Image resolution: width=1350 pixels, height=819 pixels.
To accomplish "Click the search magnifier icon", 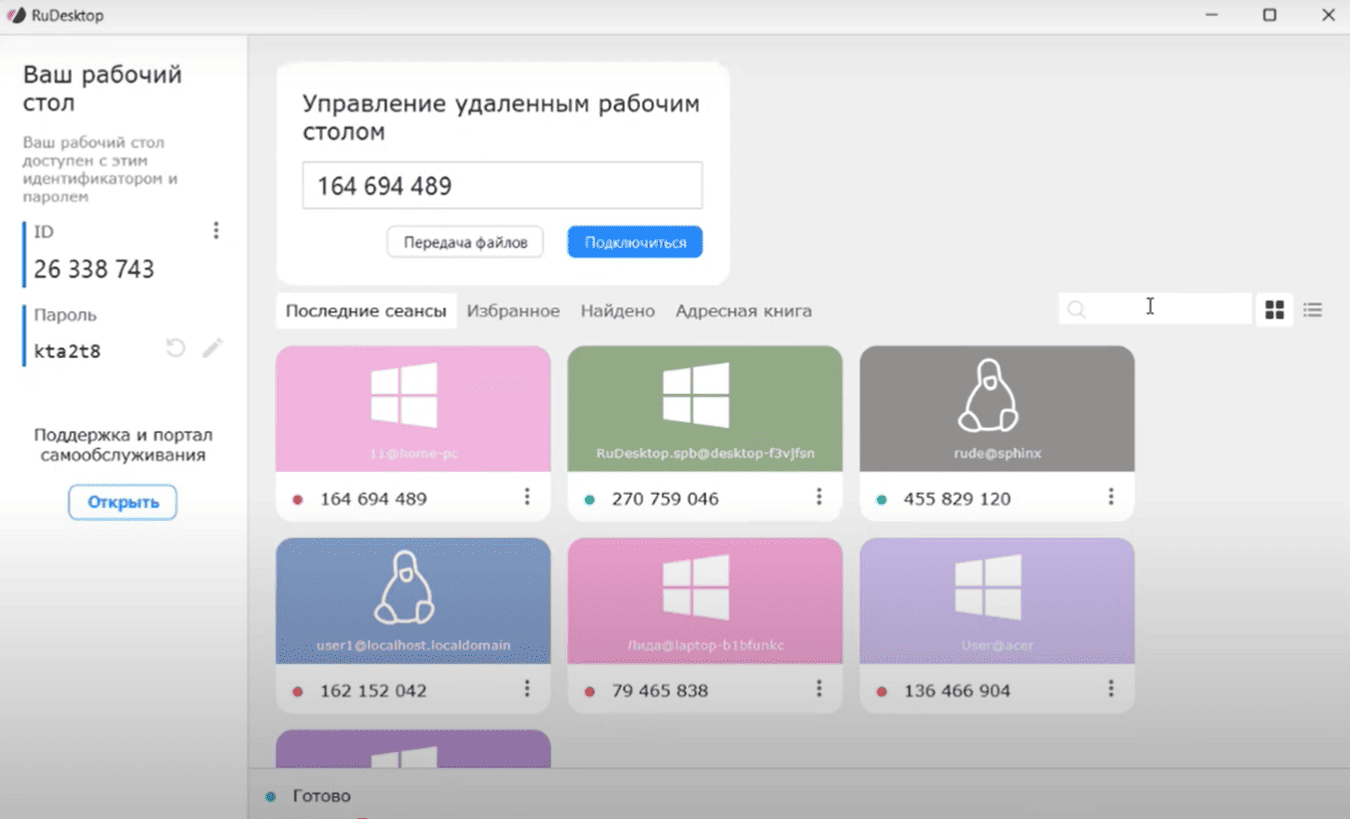I will [x=1077, y=310].
